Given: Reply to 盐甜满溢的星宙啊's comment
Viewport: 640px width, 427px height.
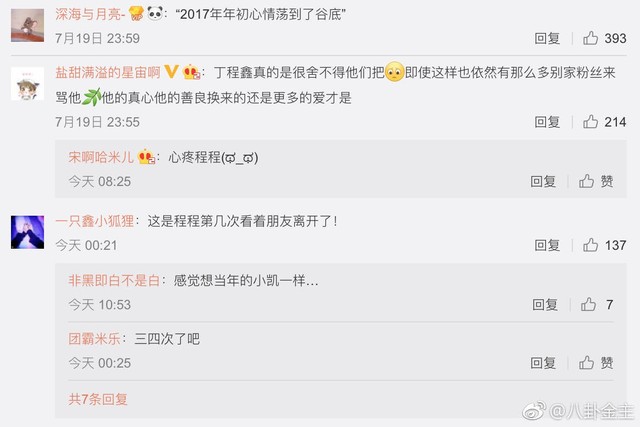Looking at the screenshot, I should (547, 122).
